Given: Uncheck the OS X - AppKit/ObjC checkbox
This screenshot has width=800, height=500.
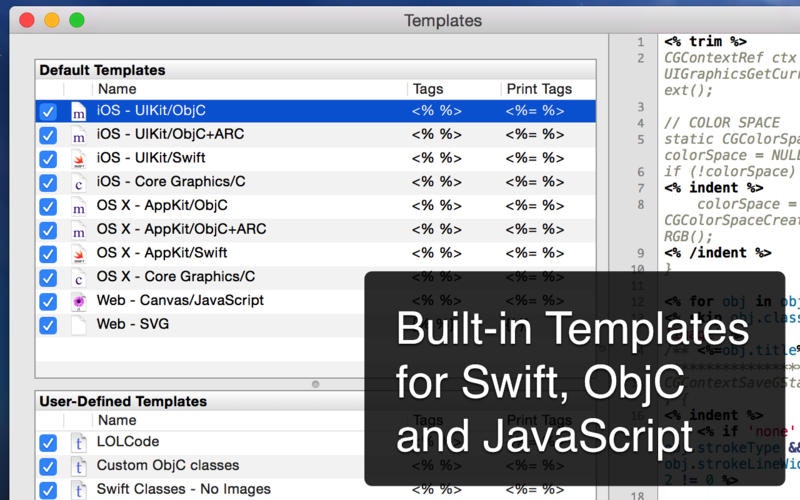Looking at the screenshot, I should (48, 206).
